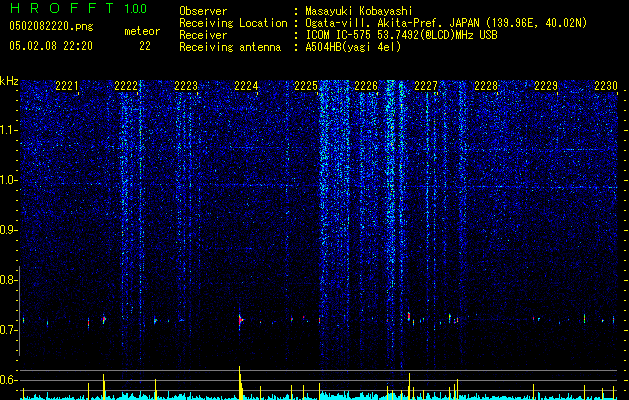Click the kHz axis unit label

click(x=10, y=81)
